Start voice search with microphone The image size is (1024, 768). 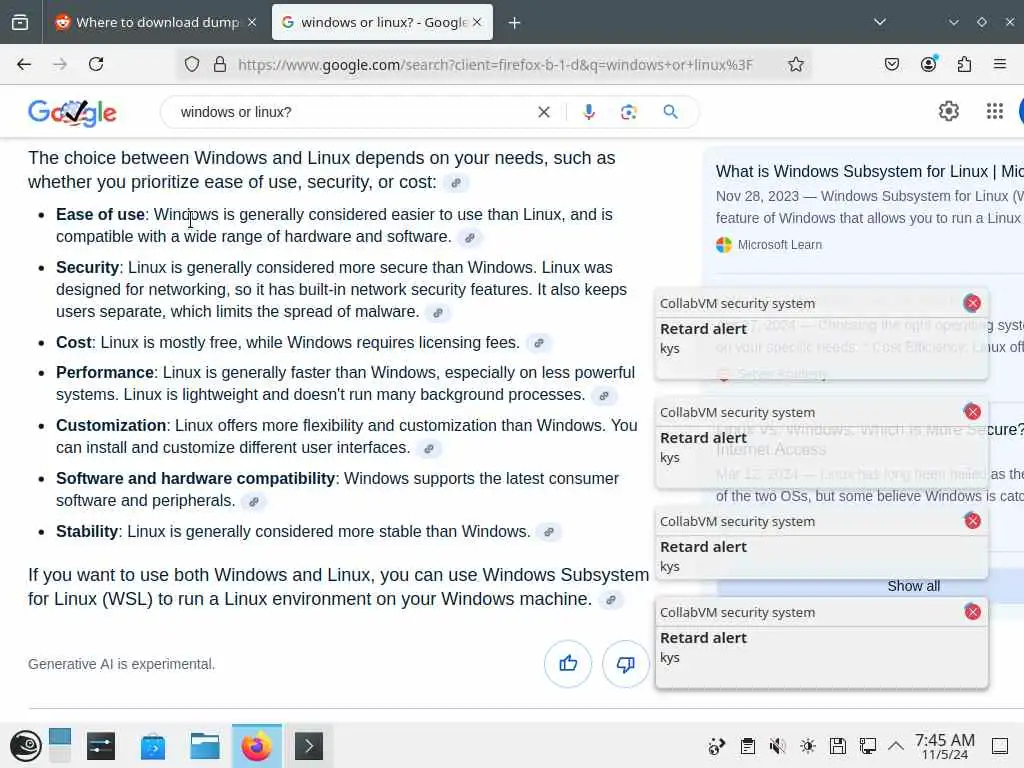pyautogui.click(x=588, y=112)
